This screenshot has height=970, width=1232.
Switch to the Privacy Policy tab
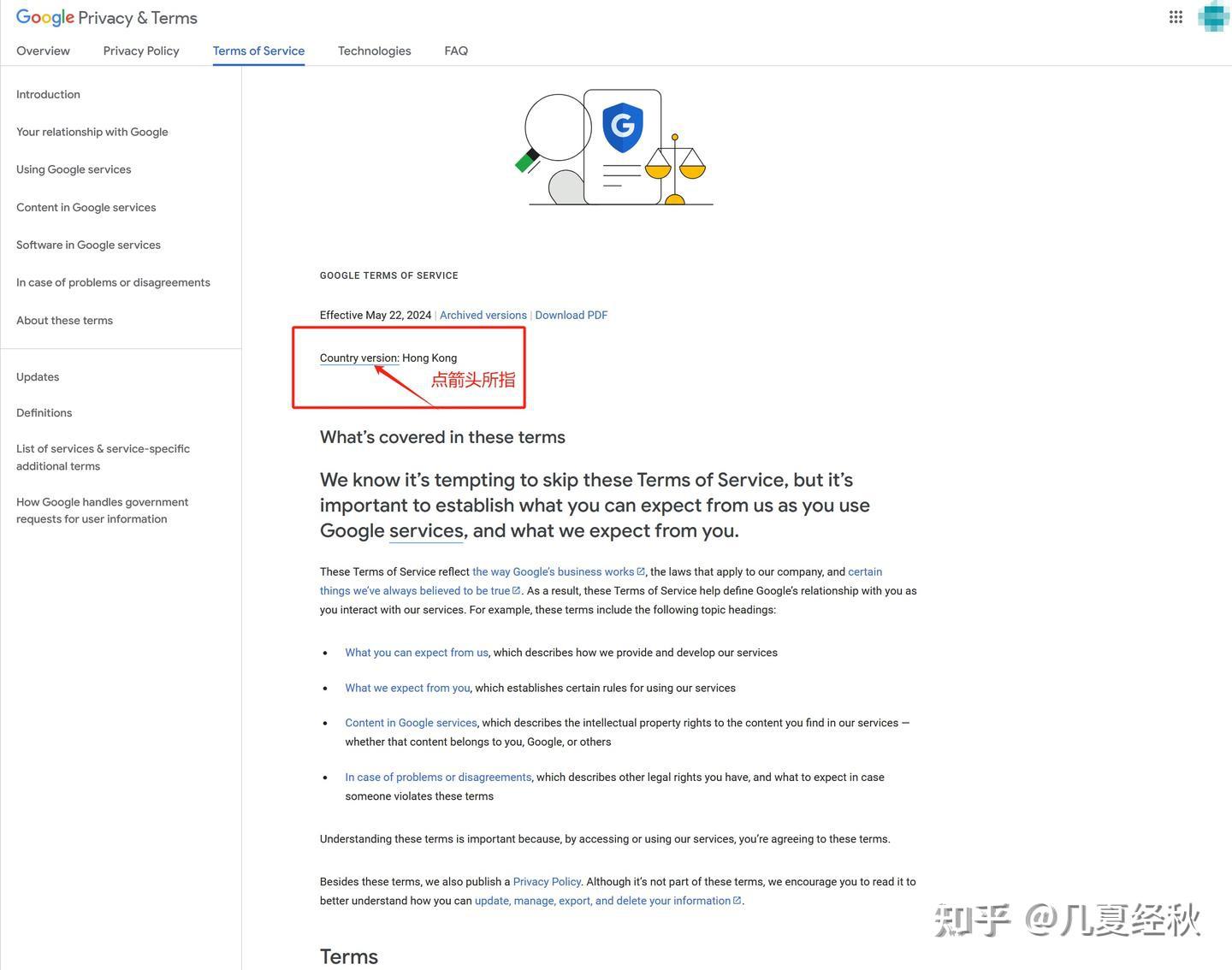coord(141,50)
